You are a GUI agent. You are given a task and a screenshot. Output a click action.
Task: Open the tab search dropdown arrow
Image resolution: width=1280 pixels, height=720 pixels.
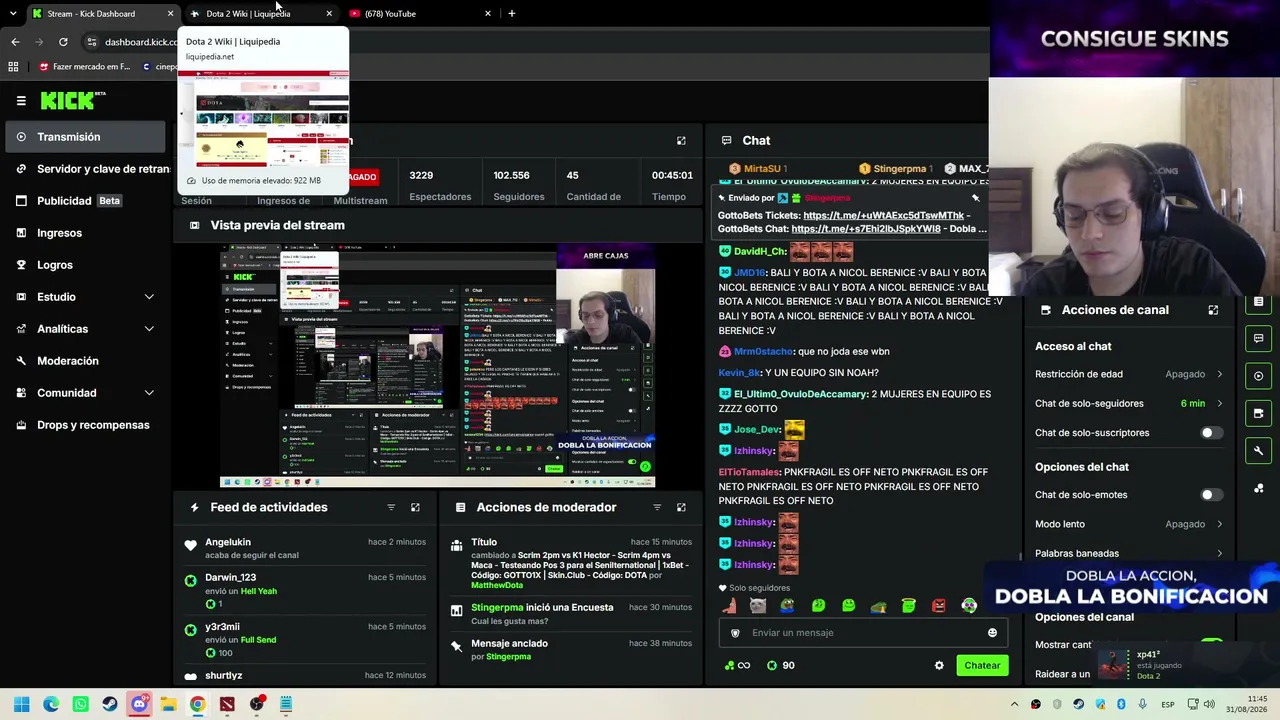point(12,14)
